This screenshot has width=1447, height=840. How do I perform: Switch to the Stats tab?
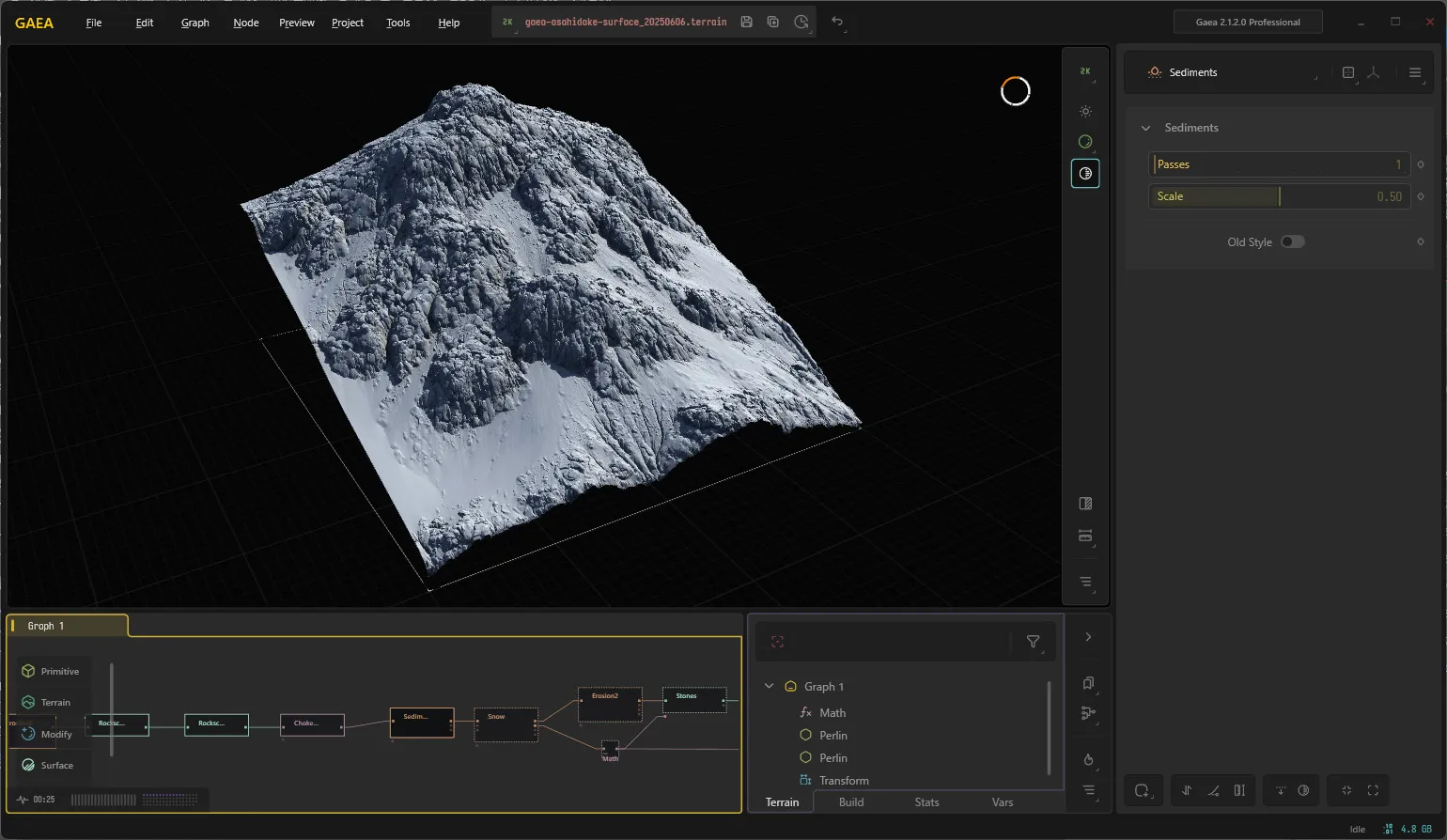coord(926,801)
